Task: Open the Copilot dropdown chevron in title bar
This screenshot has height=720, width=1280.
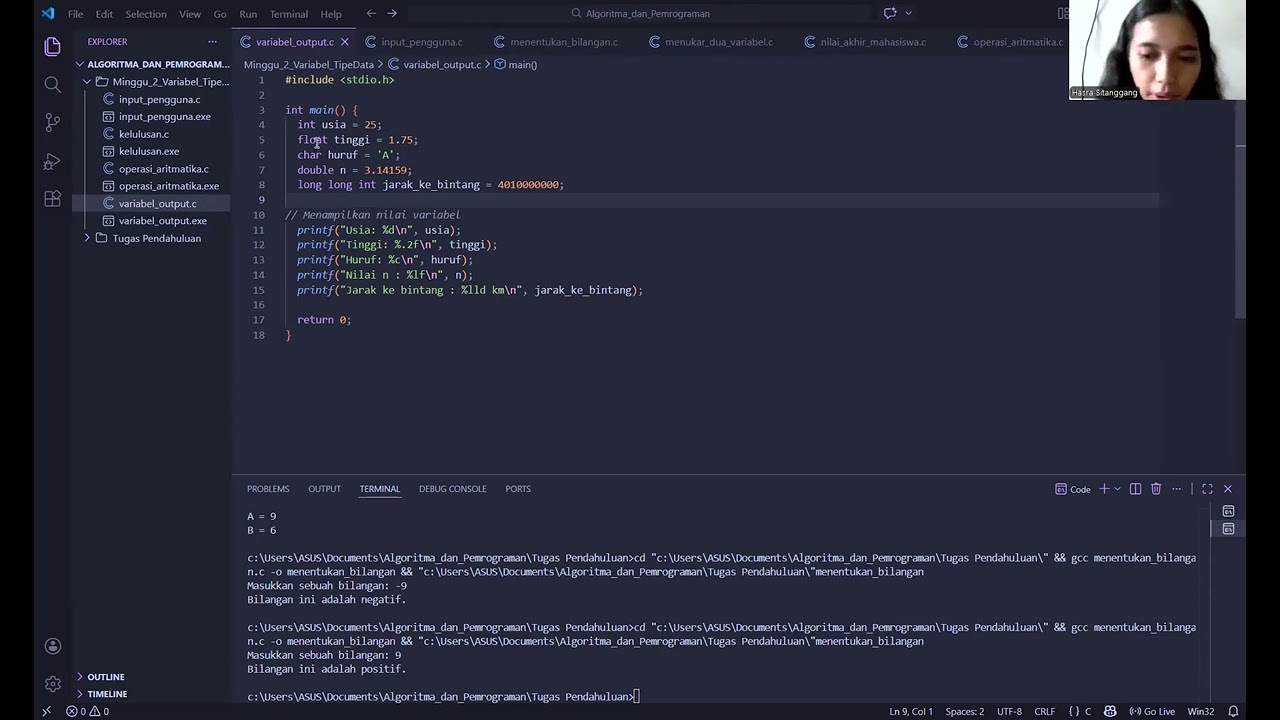Action: click(908, 14)
